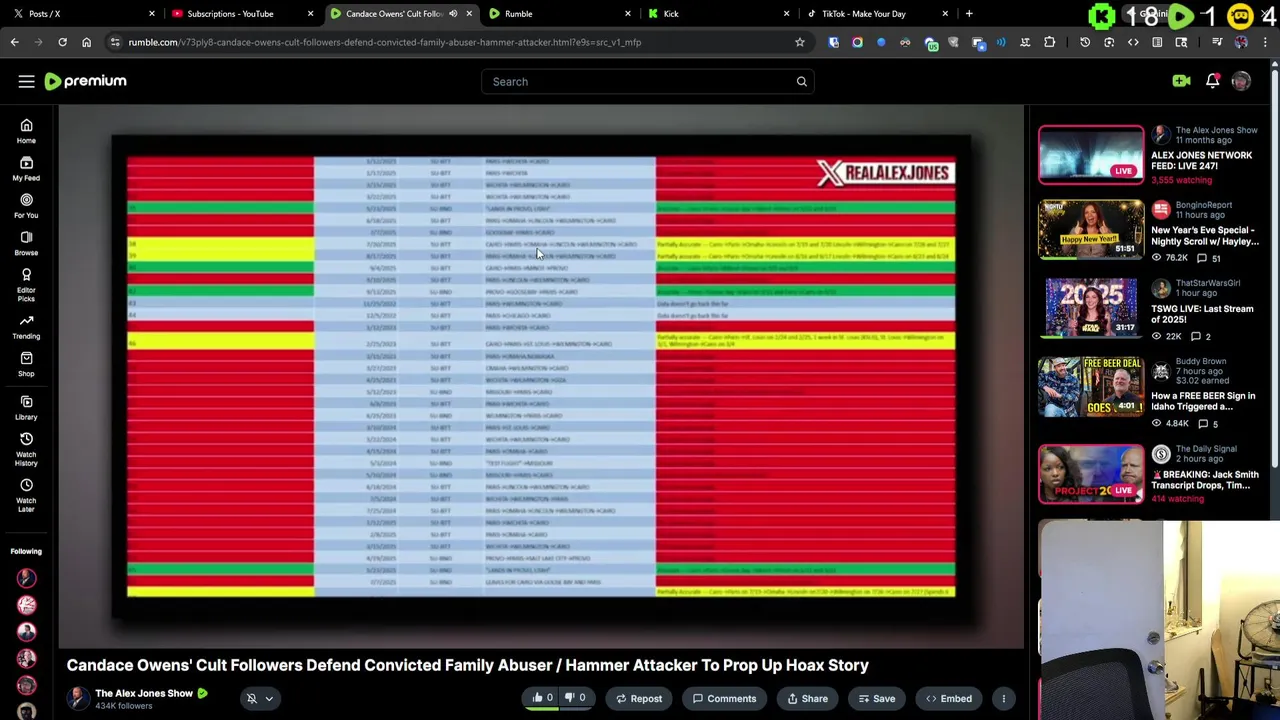Click the browser home button

86,42
